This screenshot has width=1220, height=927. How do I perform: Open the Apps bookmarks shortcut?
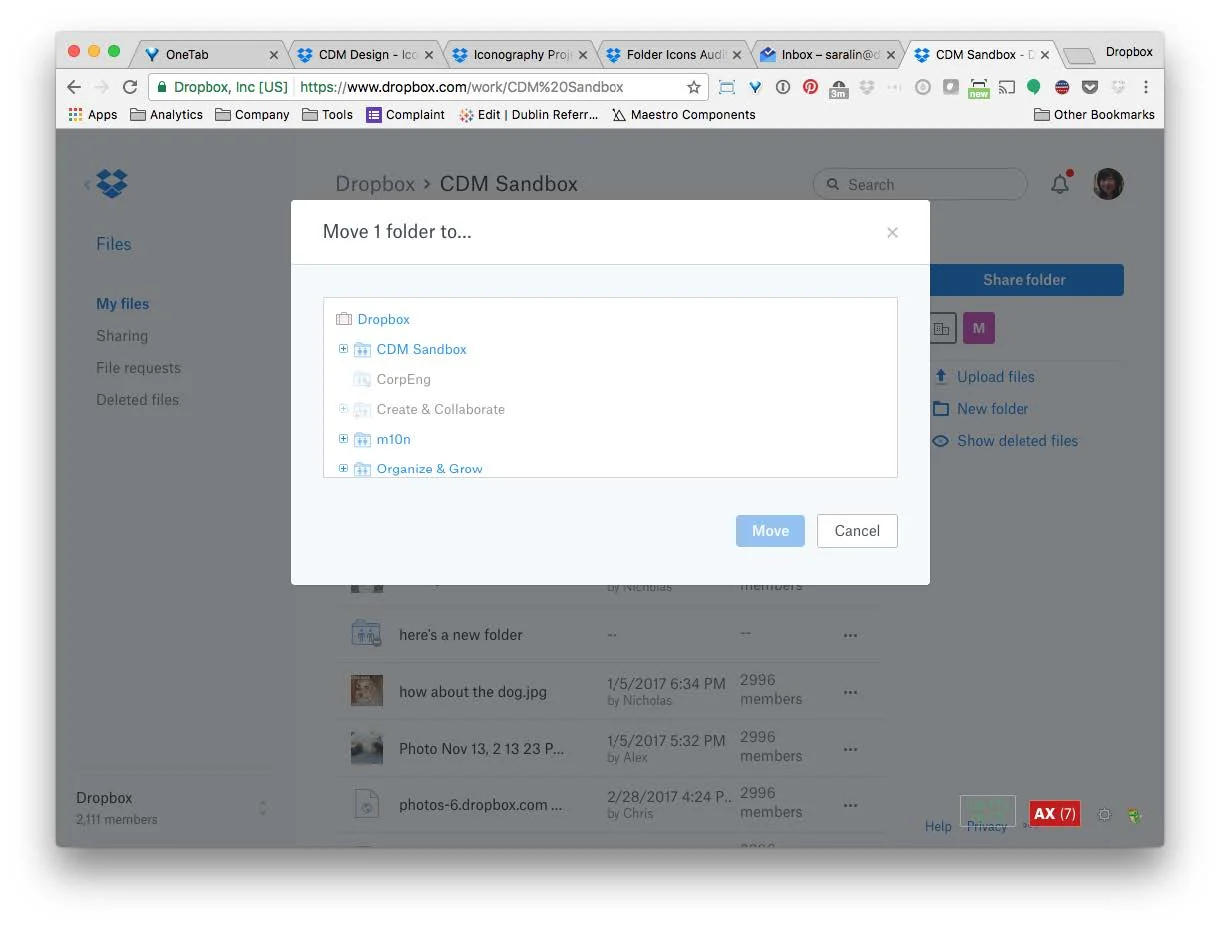pyautogui.click(x=93, y=115)
